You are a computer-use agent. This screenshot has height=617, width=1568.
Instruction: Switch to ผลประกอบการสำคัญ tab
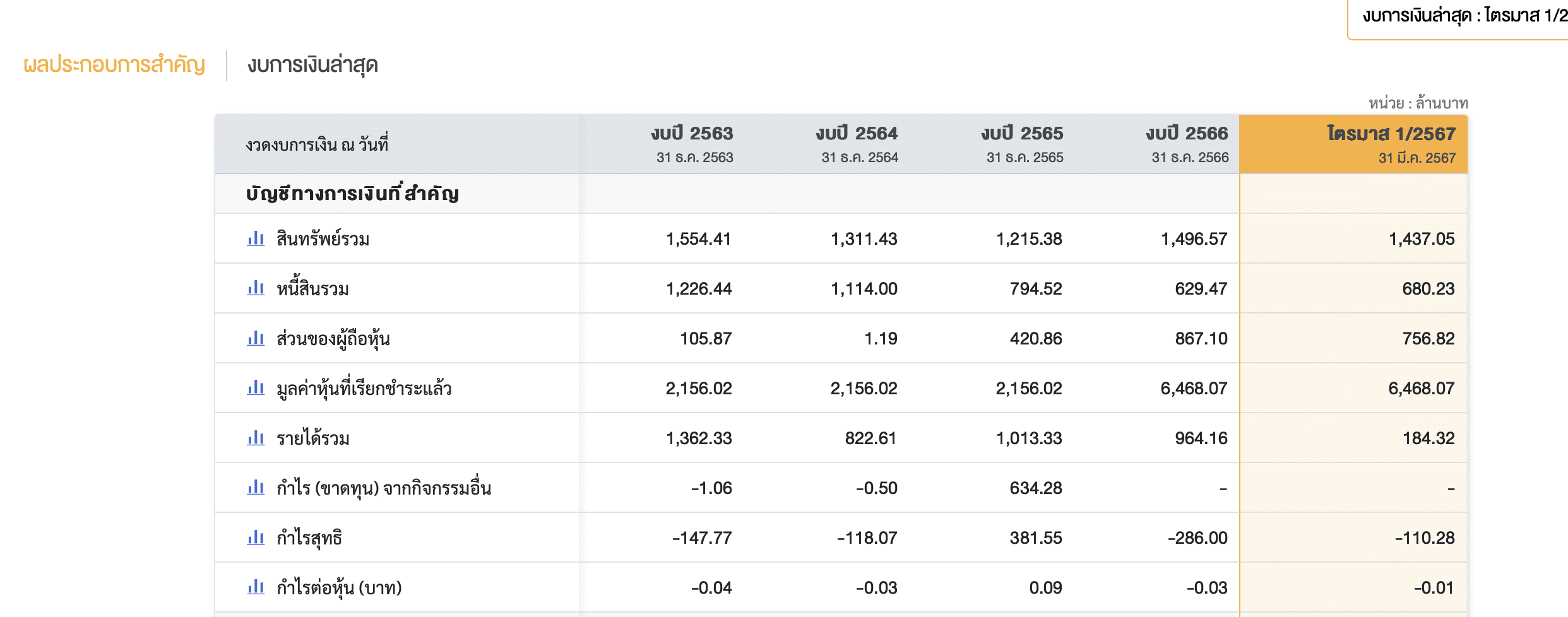click(x=114, y=65)
